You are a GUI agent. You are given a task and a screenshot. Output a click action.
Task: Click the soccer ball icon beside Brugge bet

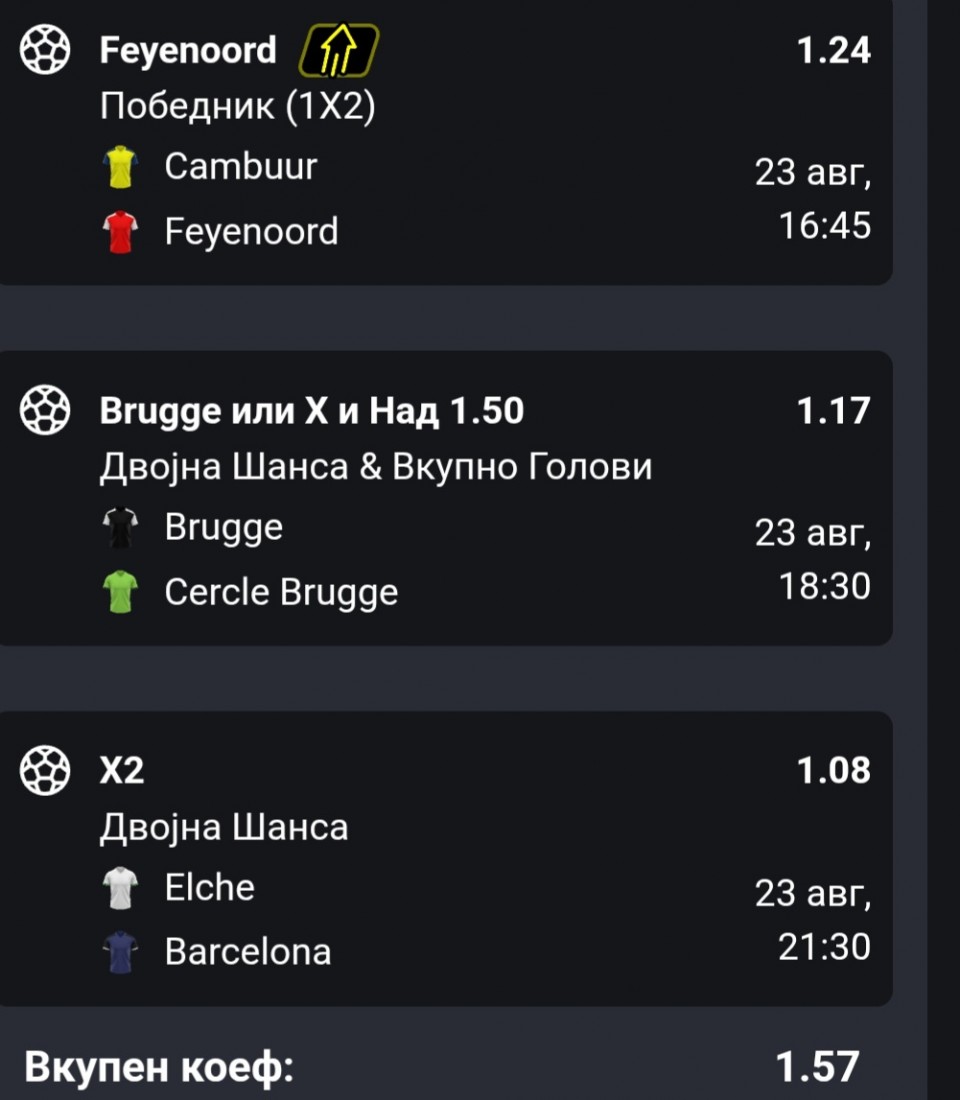(x=45, y=410)
